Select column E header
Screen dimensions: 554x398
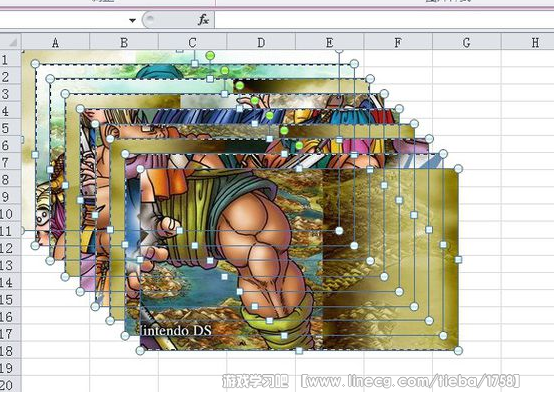click(x=330, y=42)
